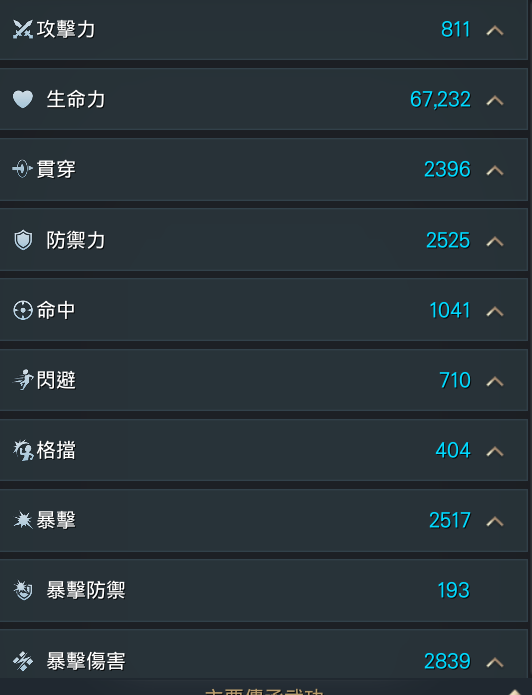Click the 格擋 value 404
The height and width of the screenshot is (695, 532).
[x=453, y=450]
